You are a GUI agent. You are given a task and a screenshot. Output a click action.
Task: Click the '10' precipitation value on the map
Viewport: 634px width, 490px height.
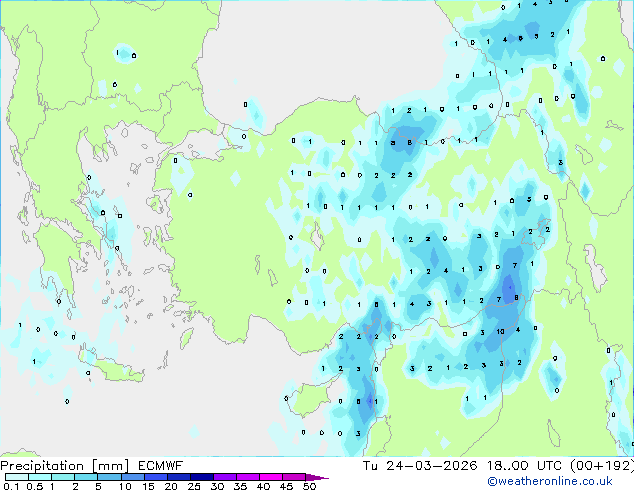tap(501, 332)
